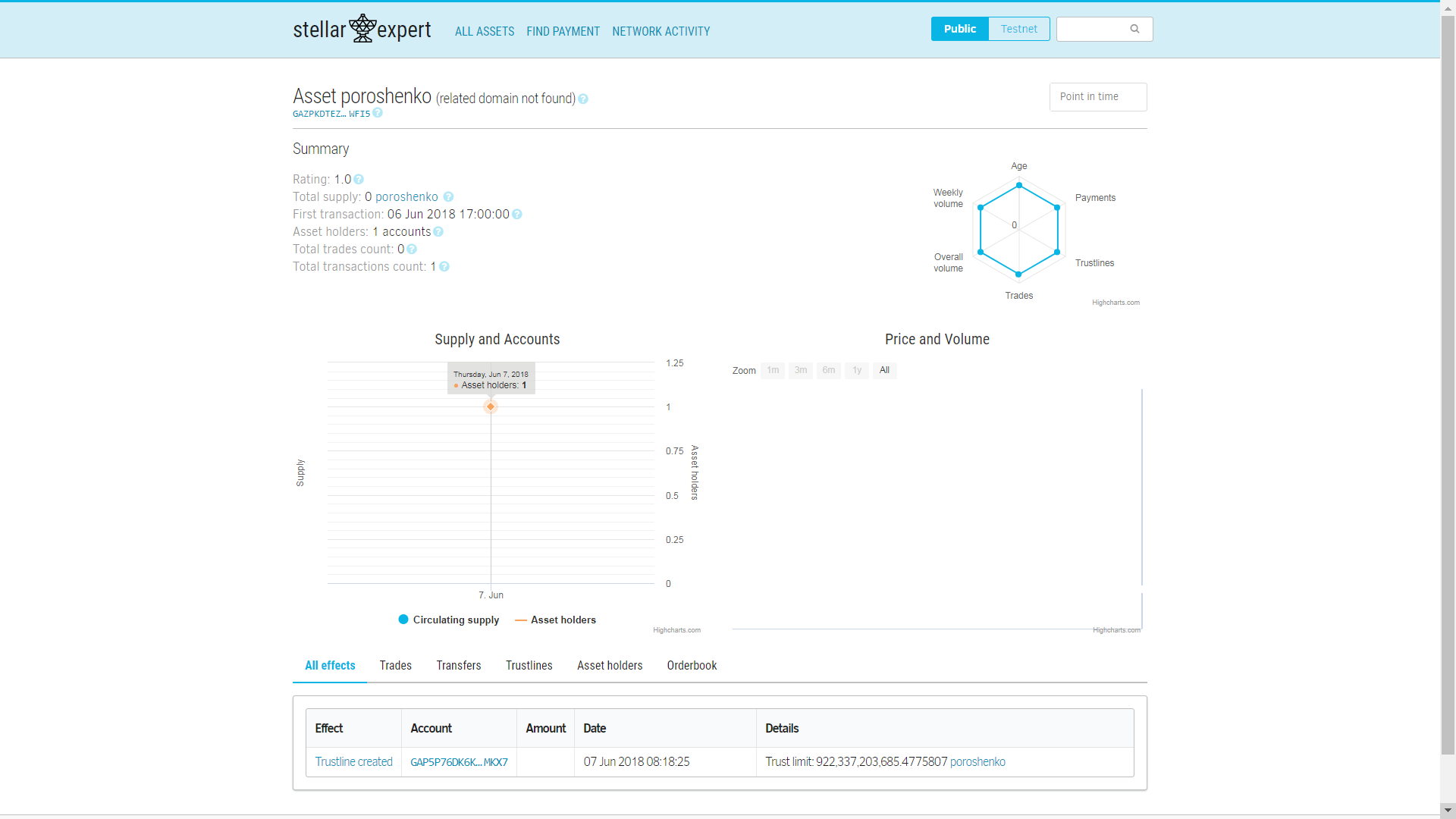The height and width of the screenshot is (819, 1456).
Task: Click the Date column header
Action: tap(665, 728)
